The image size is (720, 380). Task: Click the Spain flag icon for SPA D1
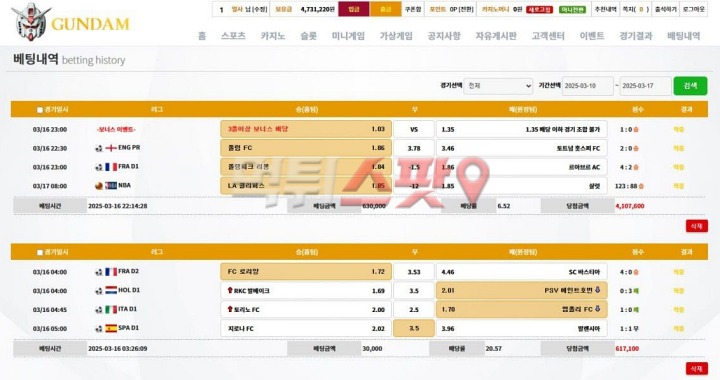pos(111,329)
